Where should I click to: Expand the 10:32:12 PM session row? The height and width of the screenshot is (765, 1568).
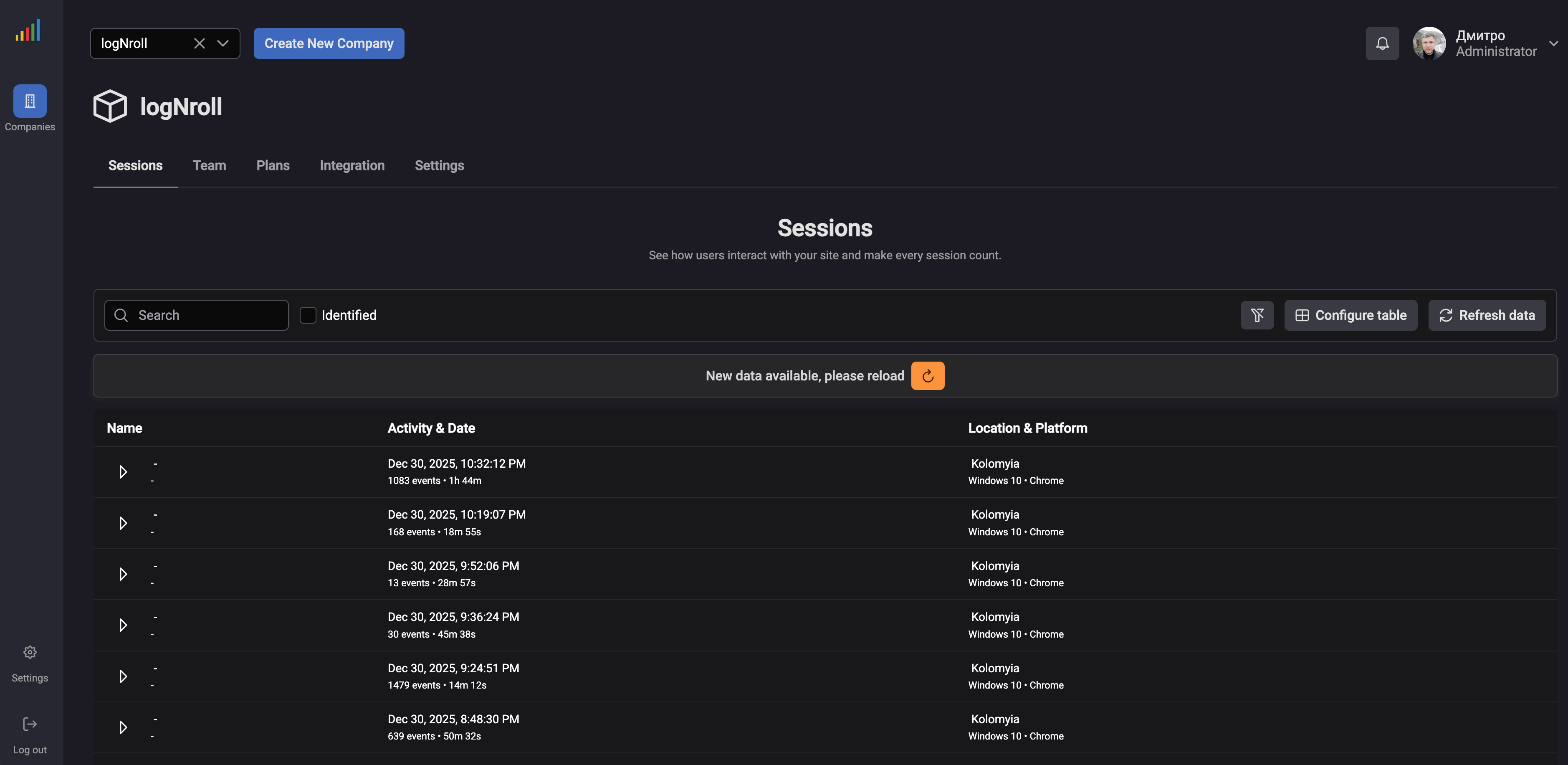[x=123, y=471]
